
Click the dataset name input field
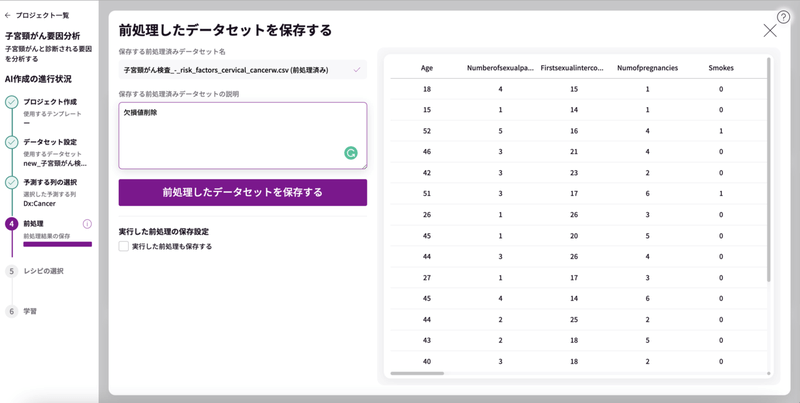(235, 70)
